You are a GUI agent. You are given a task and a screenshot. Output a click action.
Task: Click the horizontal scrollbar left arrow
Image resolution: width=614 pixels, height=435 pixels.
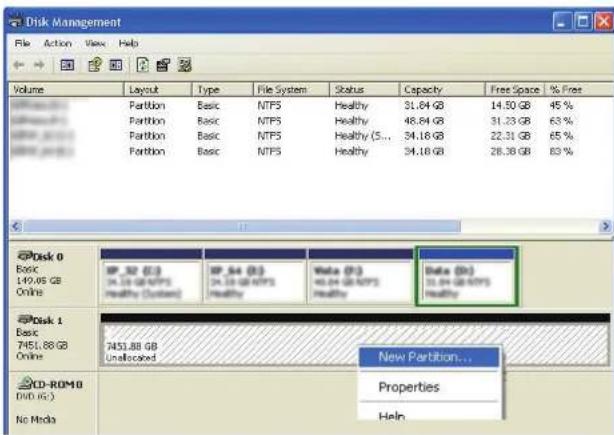(x=16, y=226)
